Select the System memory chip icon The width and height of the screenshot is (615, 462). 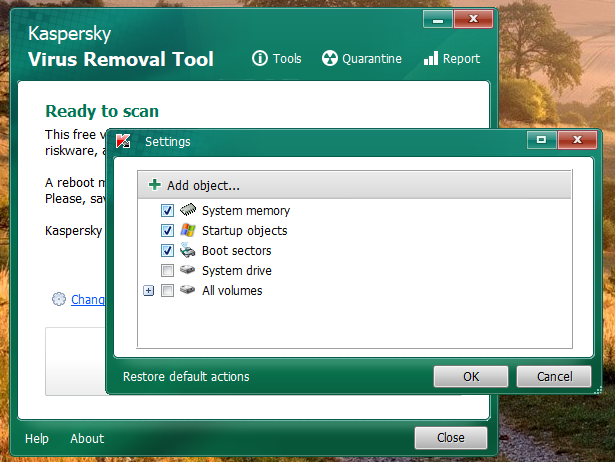tap(188, 211)
